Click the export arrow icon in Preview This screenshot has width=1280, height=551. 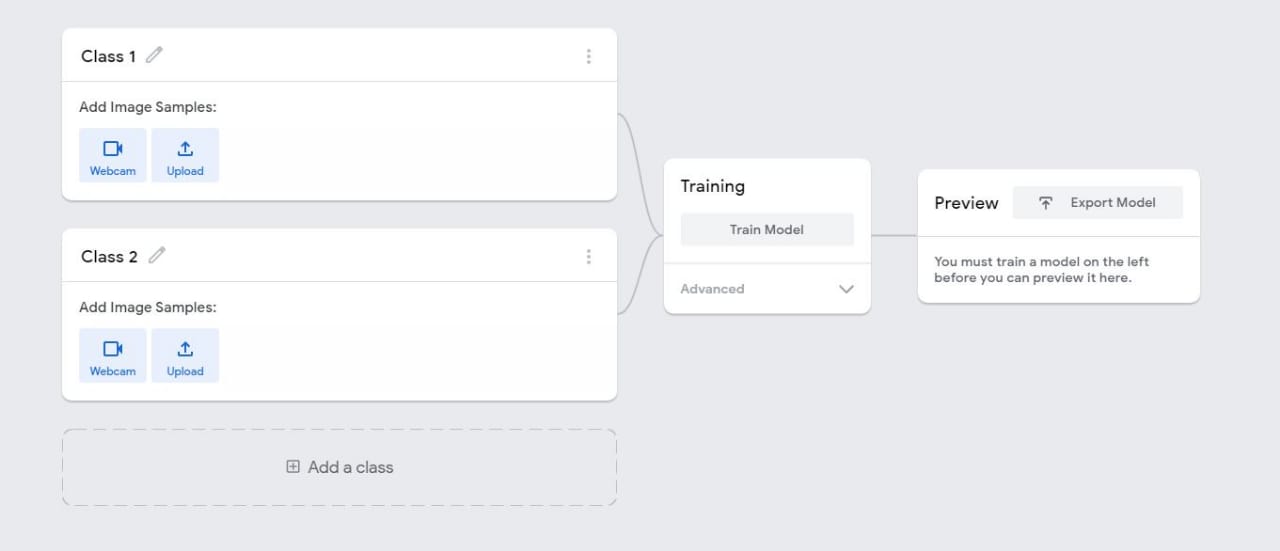[x=1045, y=203]
